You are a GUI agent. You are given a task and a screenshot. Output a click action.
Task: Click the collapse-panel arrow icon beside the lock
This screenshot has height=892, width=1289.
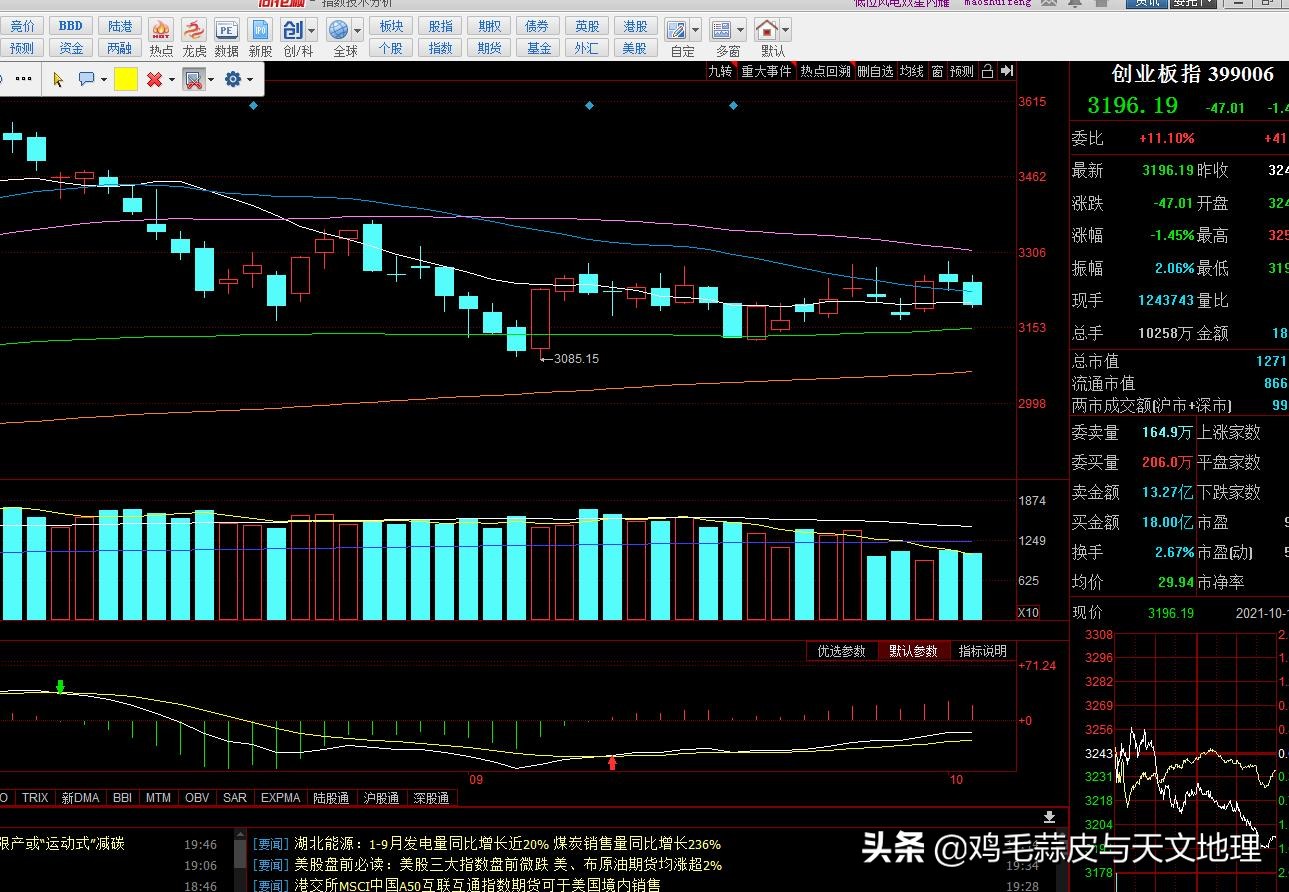[1007, 71]
